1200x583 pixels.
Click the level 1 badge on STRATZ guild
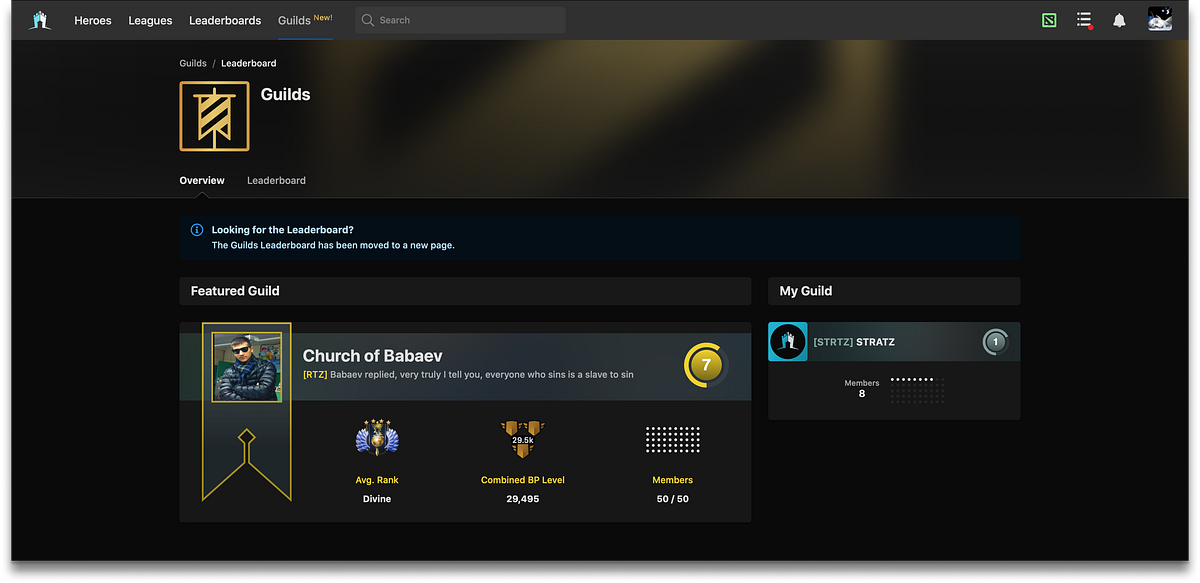coord(994,342)
